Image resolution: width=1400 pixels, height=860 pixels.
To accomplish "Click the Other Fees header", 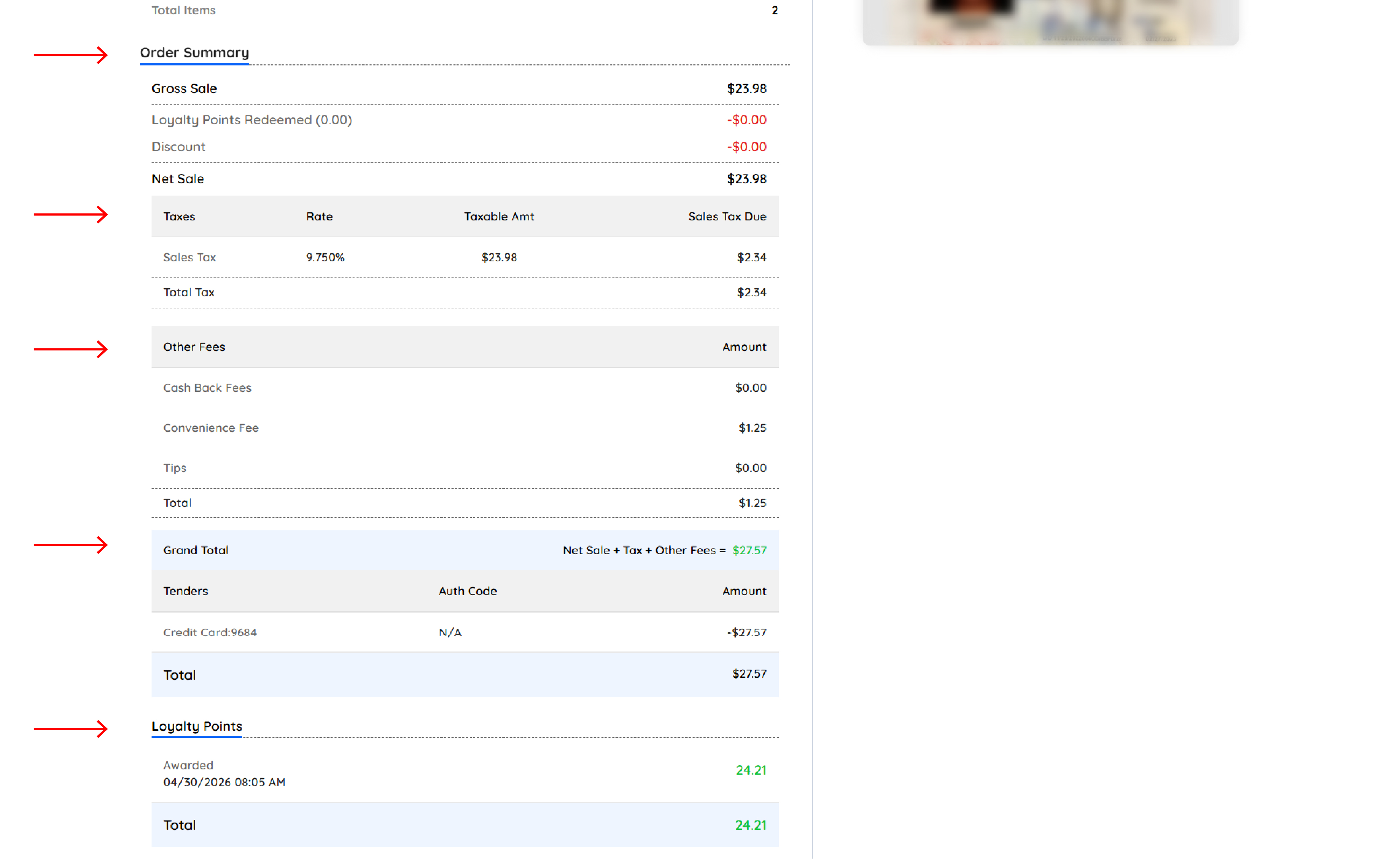I will click(x=194, y=347).
